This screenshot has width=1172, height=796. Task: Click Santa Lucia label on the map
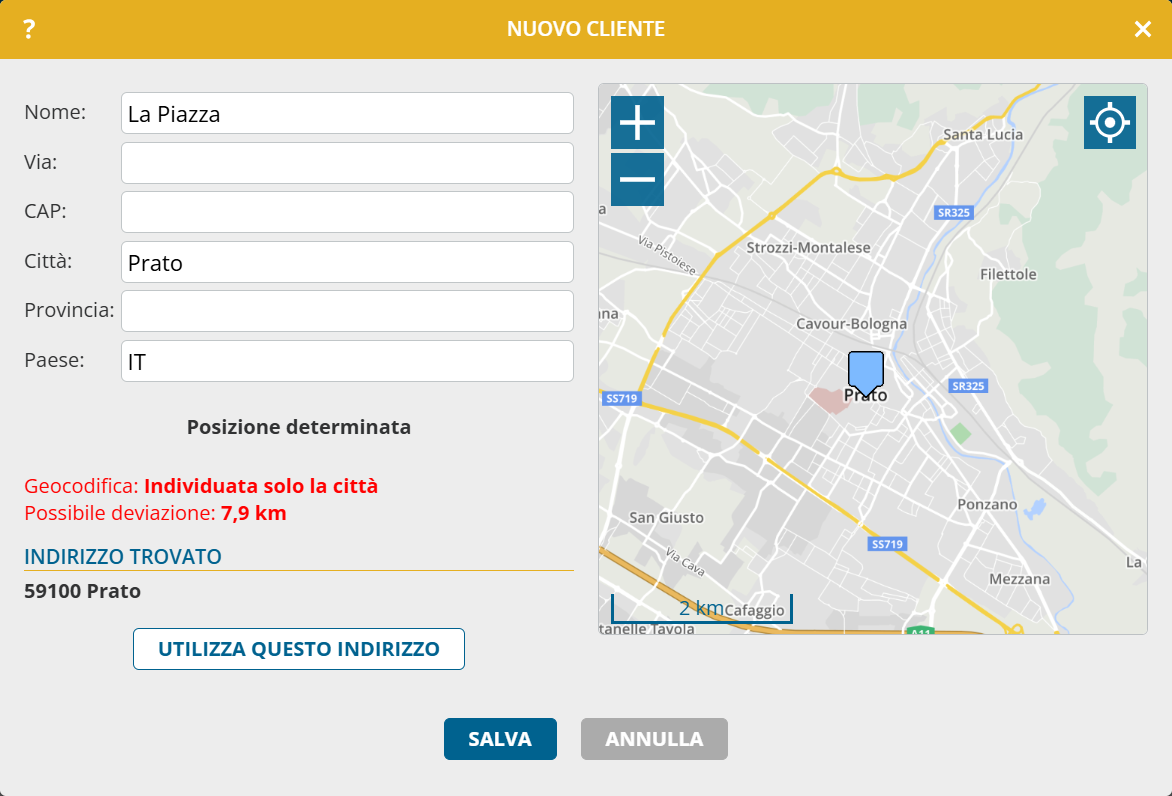[x=983, y=134]
